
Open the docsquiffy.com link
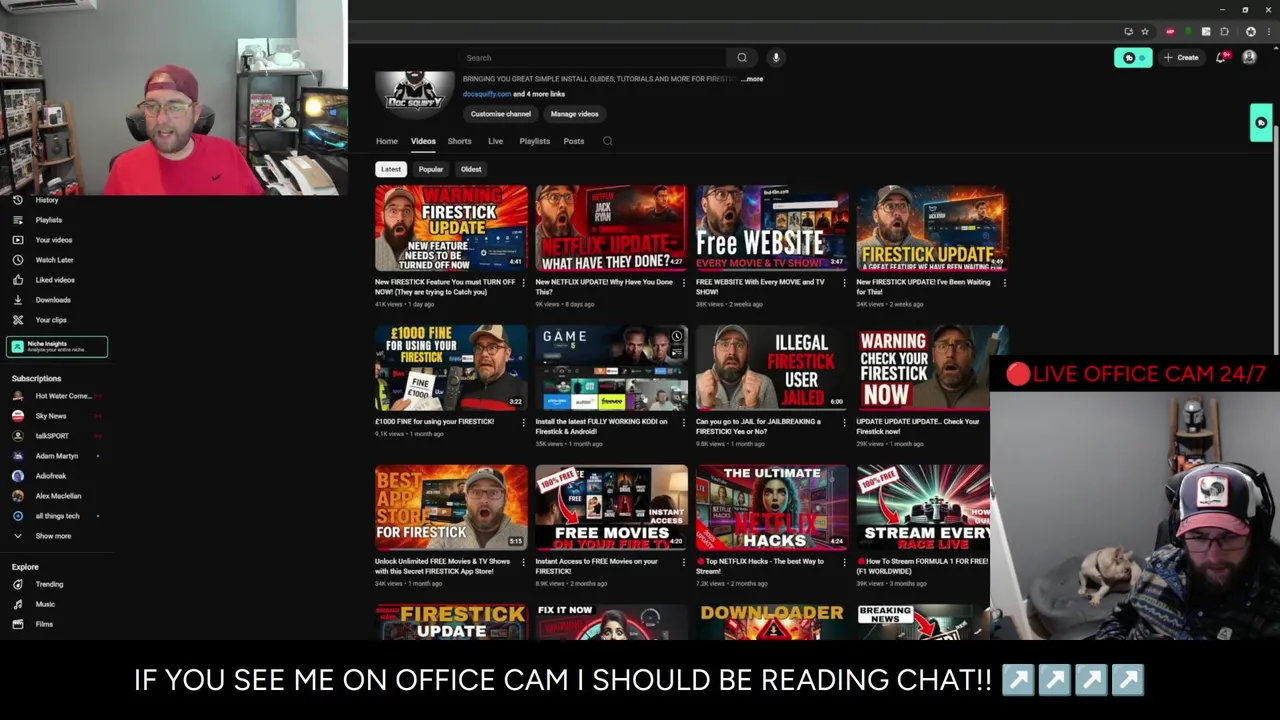tap(487, 94)
